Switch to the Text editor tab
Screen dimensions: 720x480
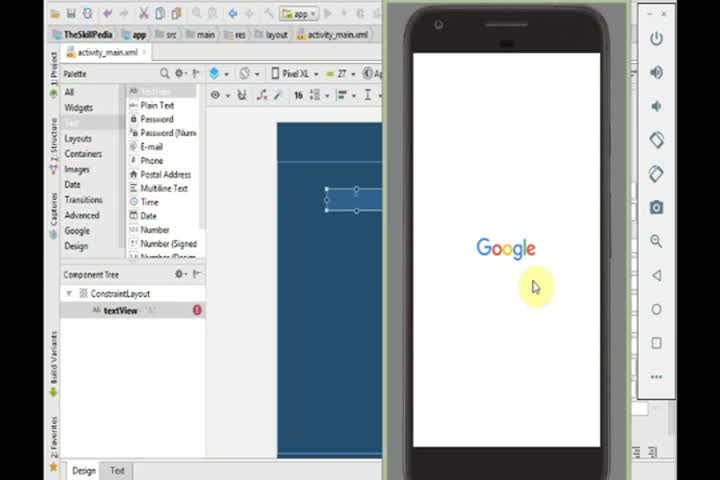pyautogui.click(x=117, y=470)
